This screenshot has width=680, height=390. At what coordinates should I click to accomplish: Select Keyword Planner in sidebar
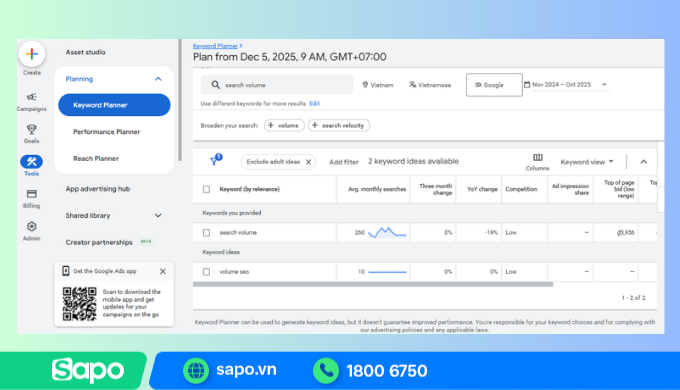tap(114, 105)
